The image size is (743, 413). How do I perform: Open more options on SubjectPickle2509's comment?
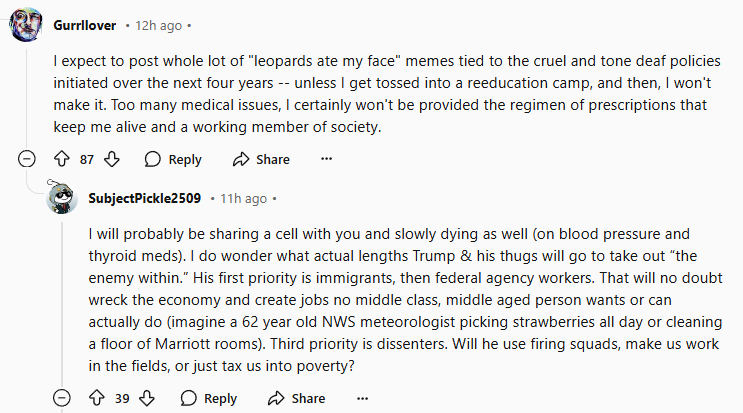pos(361,398)
